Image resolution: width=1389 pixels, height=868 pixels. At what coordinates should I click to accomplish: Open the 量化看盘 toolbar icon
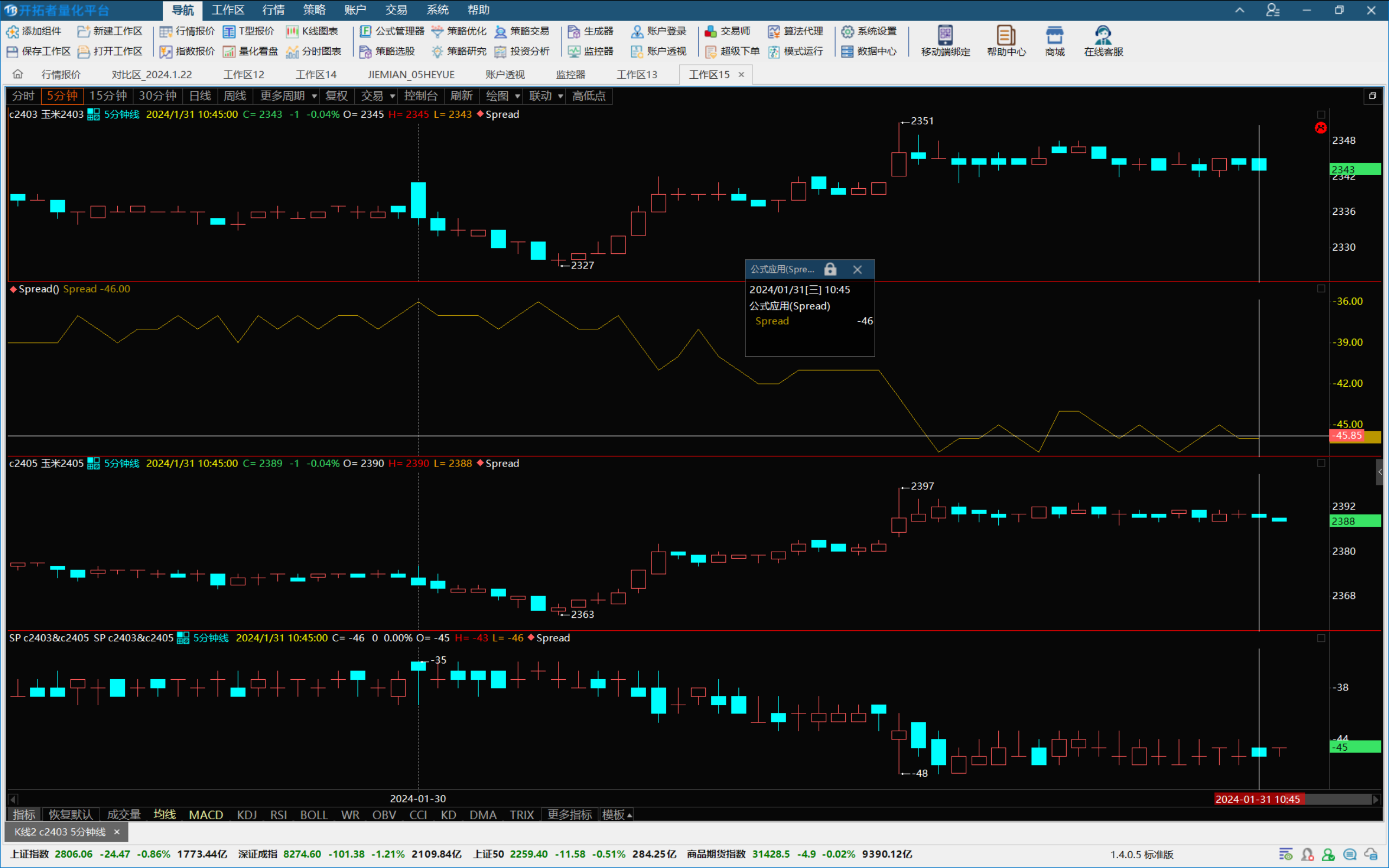coord(229,52)
